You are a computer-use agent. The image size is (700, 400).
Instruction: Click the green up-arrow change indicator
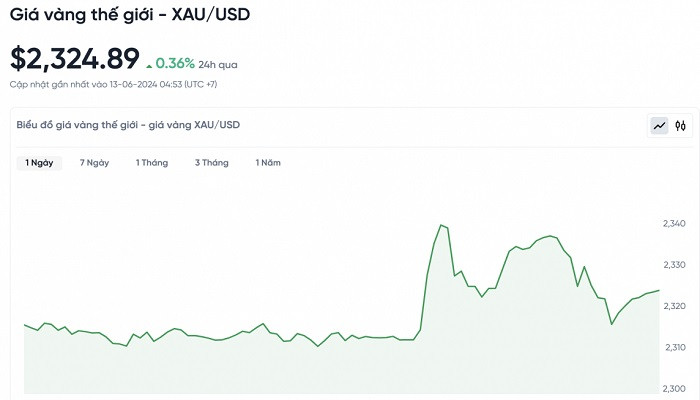150,65
